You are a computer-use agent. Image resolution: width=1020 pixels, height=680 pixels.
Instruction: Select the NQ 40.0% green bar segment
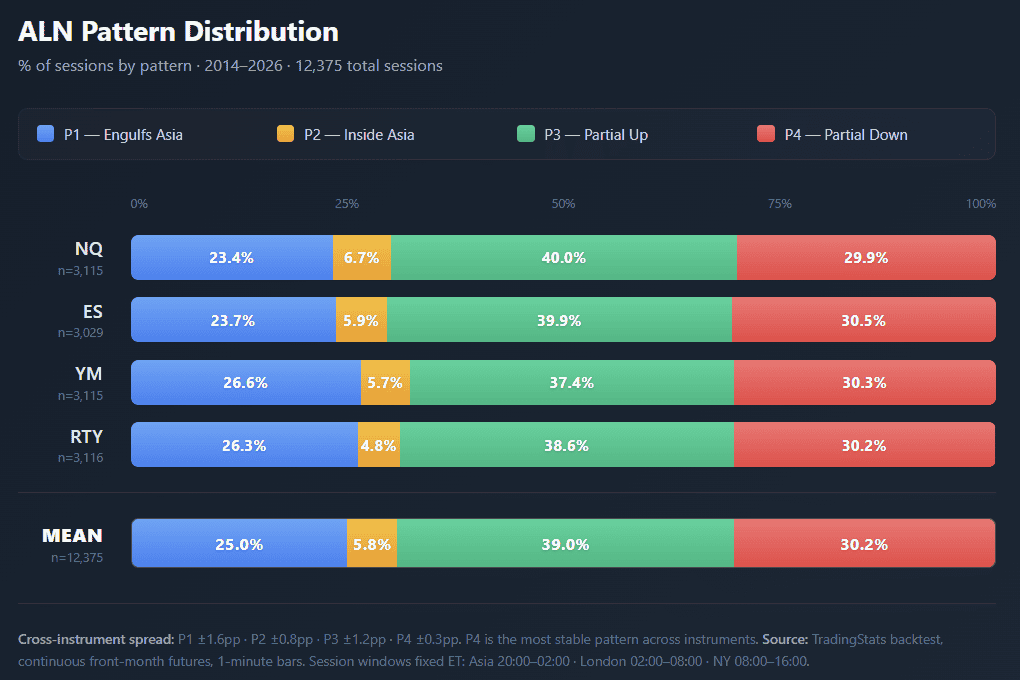[x=564, y=257]
